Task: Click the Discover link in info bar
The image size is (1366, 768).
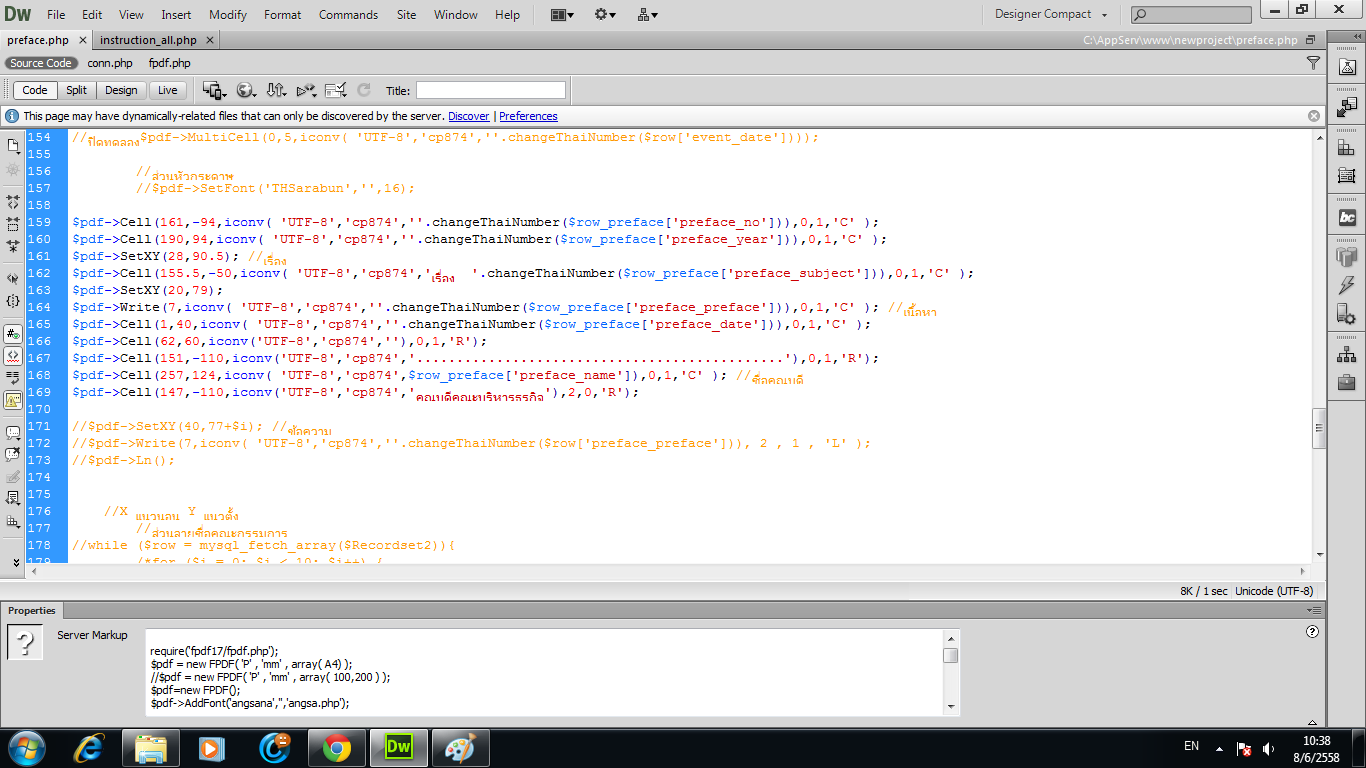Action: [x=469, y=116]
